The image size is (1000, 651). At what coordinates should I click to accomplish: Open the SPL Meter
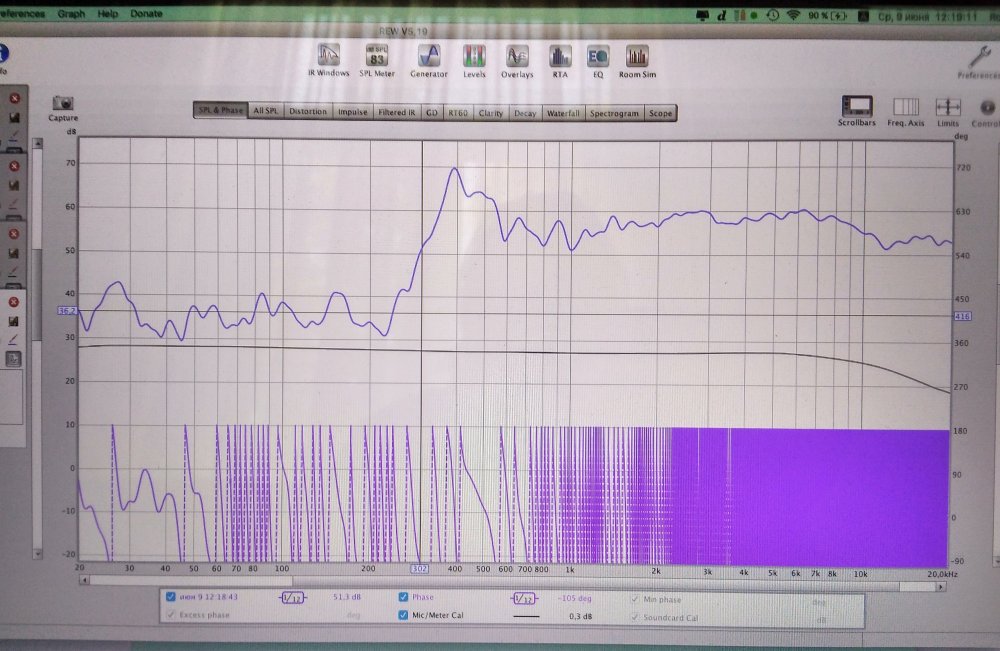point(379,57)
